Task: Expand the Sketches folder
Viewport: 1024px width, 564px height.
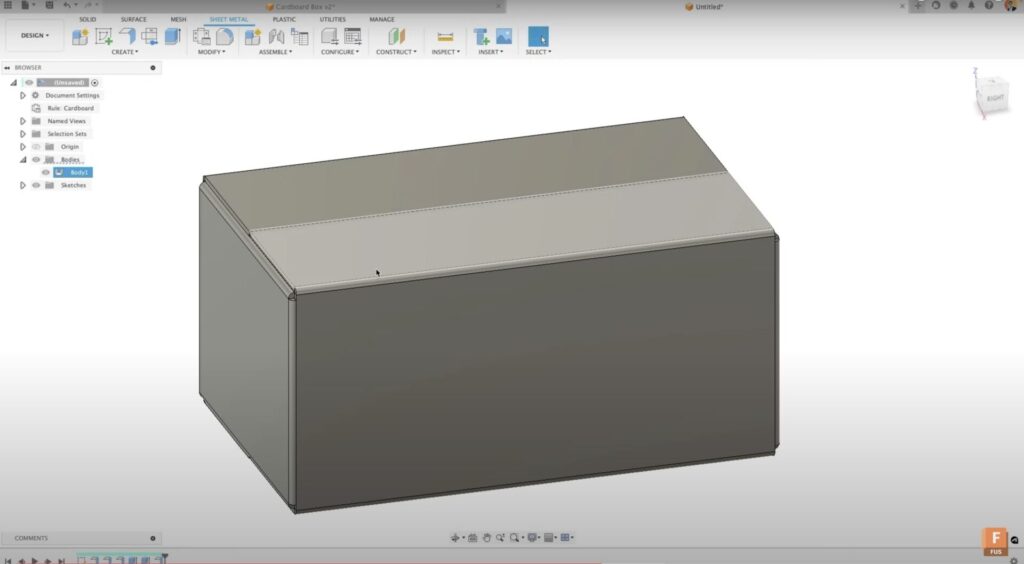Action: (23, 185)
